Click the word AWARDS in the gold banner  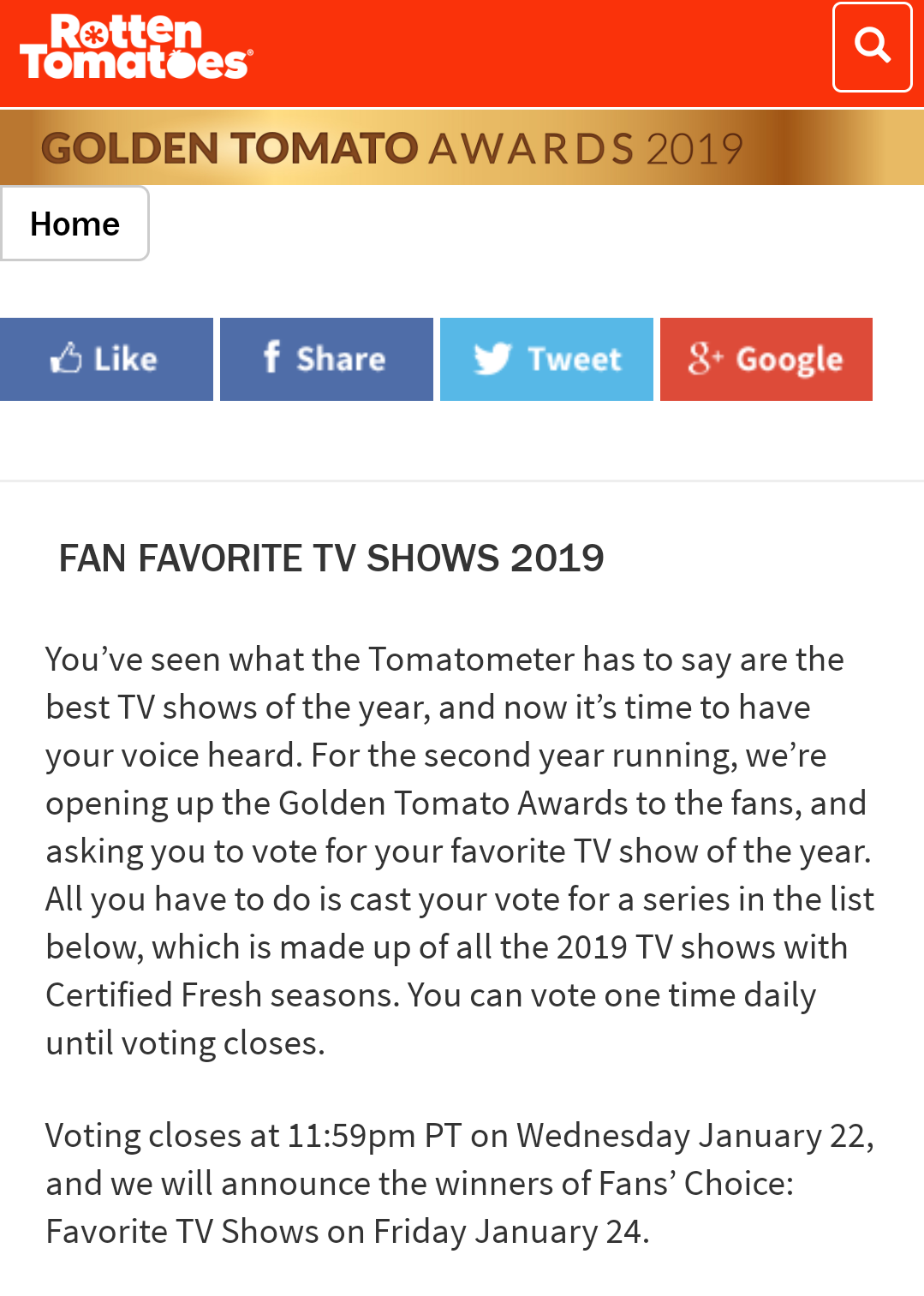coord(531,149)
